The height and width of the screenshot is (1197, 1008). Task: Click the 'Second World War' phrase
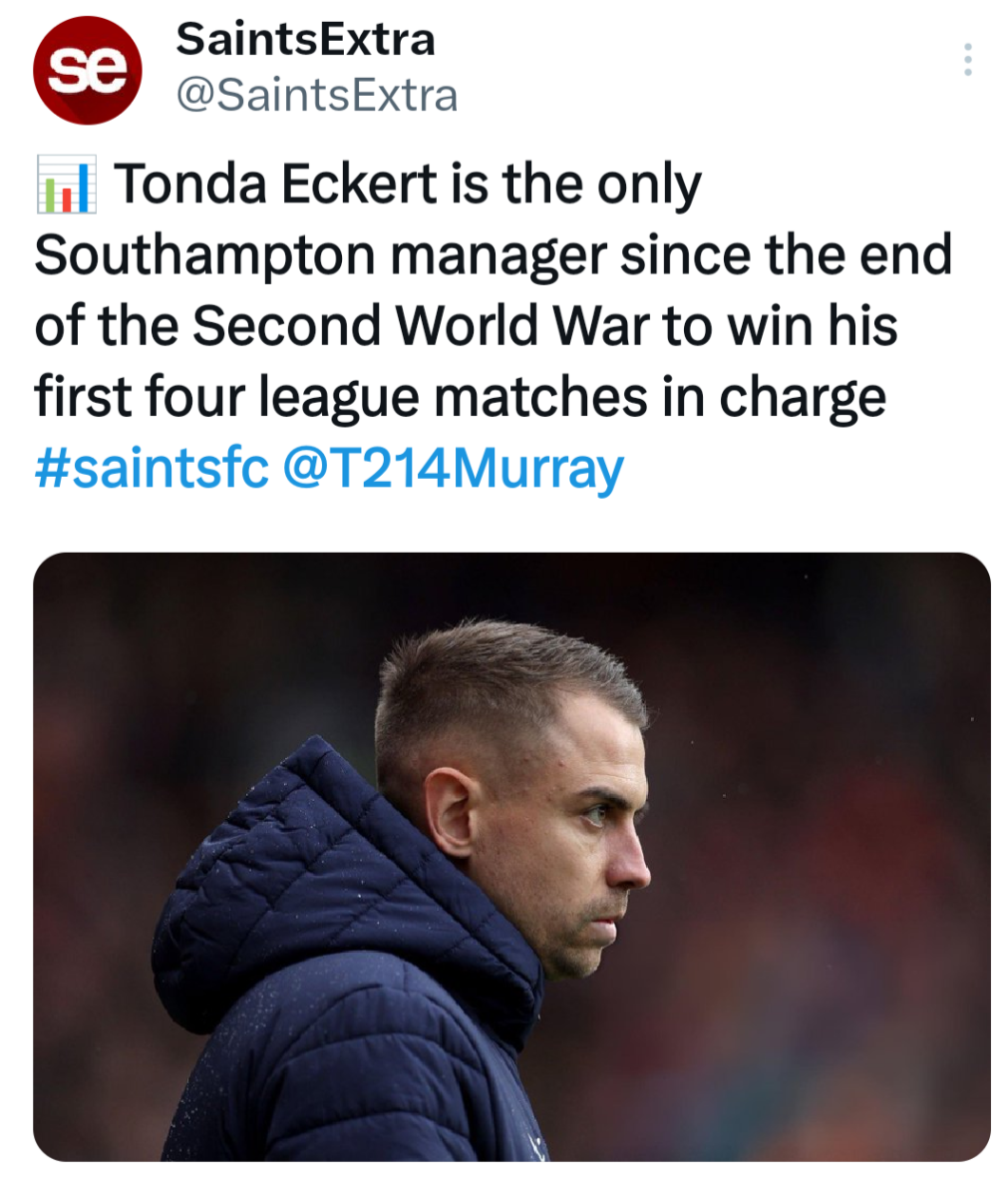419,326
